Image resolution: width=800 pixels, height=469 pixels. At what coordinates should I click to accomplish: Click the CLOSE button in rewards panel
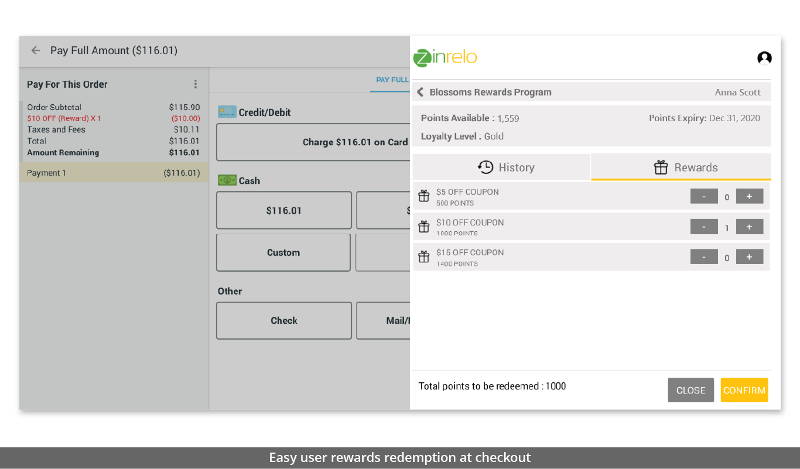[x=690, y=390]
